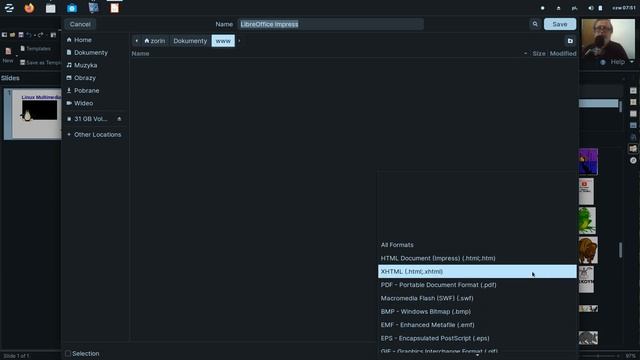Screen dimensions: 640x360
Task: Select XHTML (.html;.xhtml) format
Action: click(x=477, y=271)
